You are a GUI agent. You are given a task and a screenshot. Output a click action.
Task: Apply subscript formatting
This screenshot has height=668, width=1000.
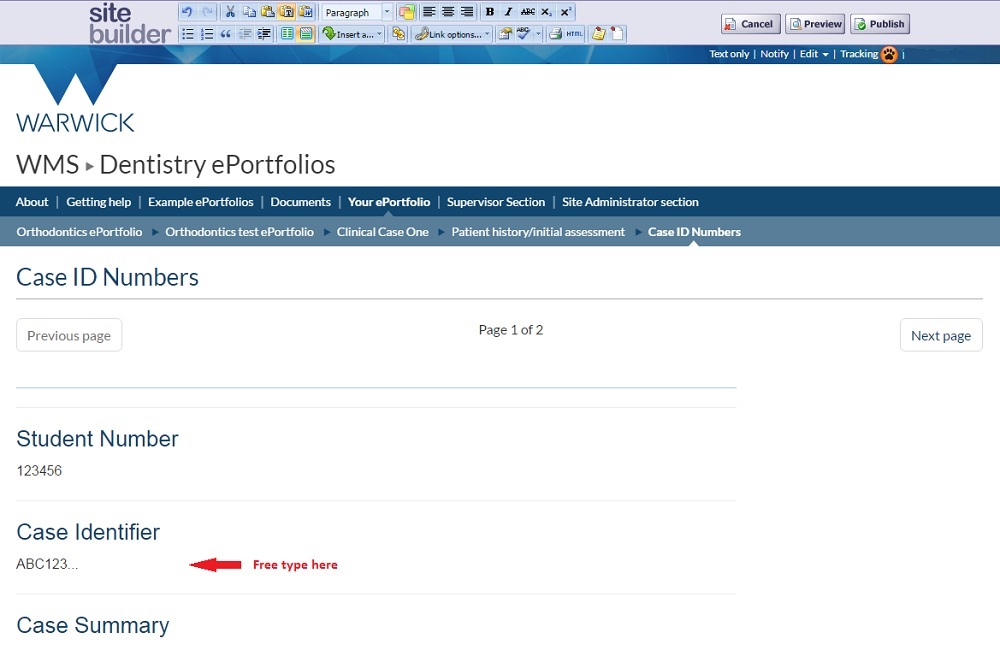pyautogui.click(x=546, y=12)
